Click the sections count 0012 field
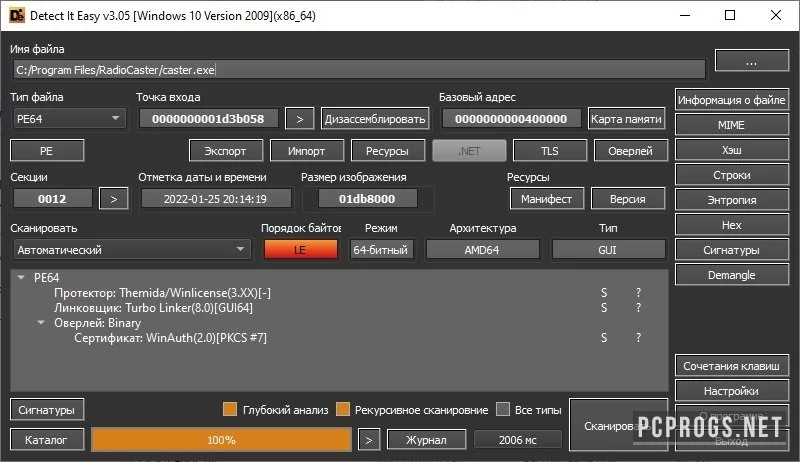Viewport: 800px width, 462px height. pyautogui.click(x=52, y=198)
